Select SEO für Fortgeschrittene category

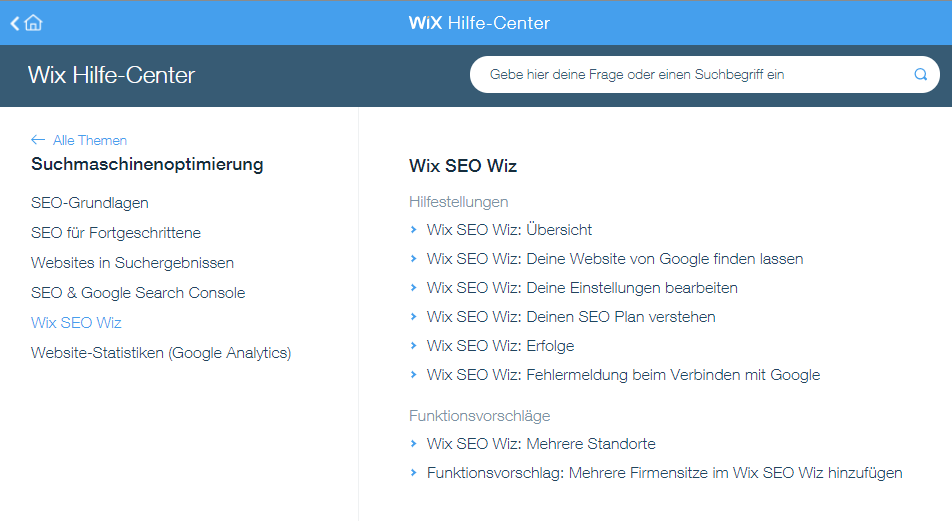coord(116,233)
